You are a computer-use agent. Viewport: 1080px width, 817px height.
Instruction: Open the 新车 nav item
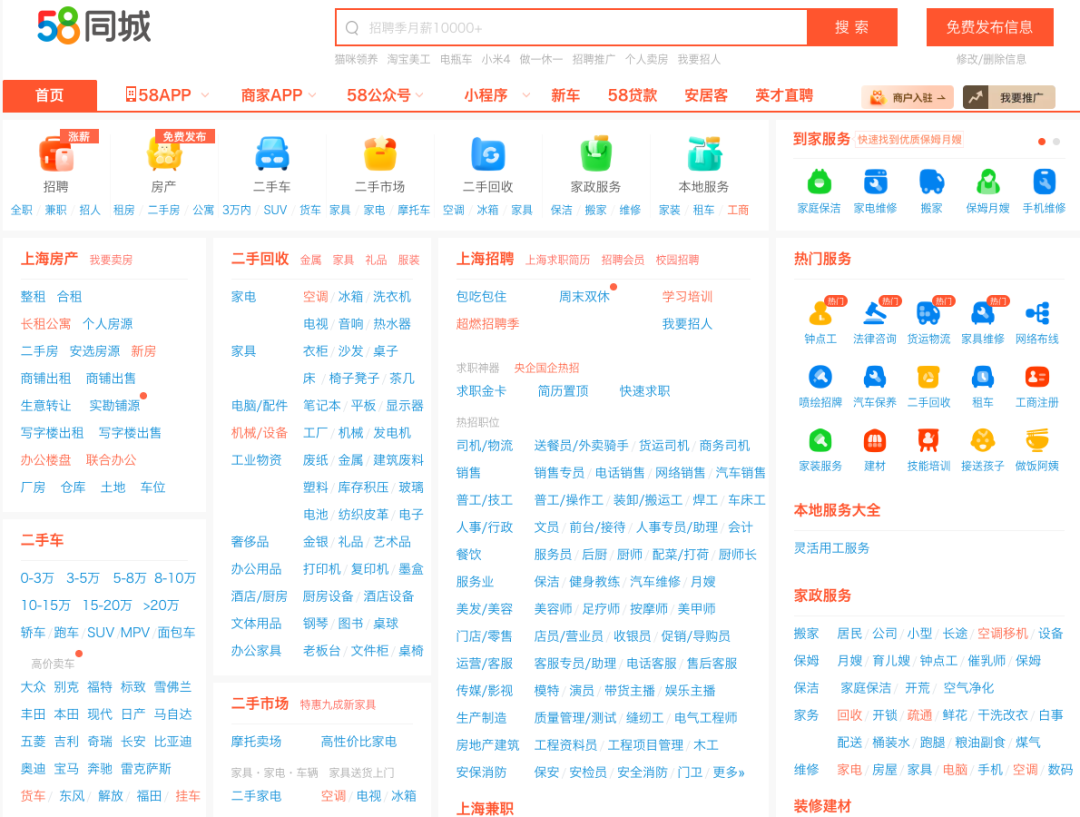565,95
